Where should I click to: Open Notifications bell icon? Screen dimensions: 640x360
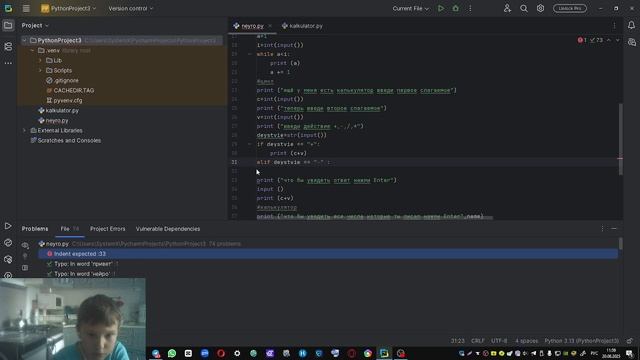point(631,25)
